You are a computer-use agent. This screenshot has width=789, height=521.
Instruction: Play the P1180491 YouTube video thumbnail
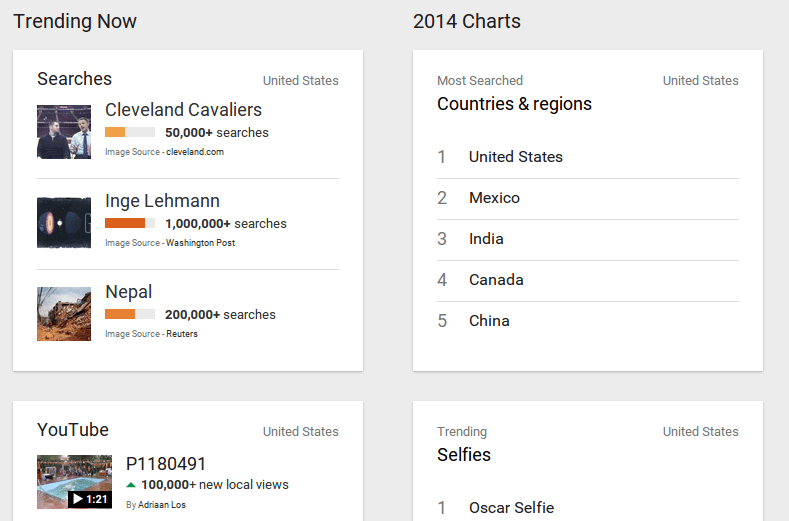coord(74,482)
